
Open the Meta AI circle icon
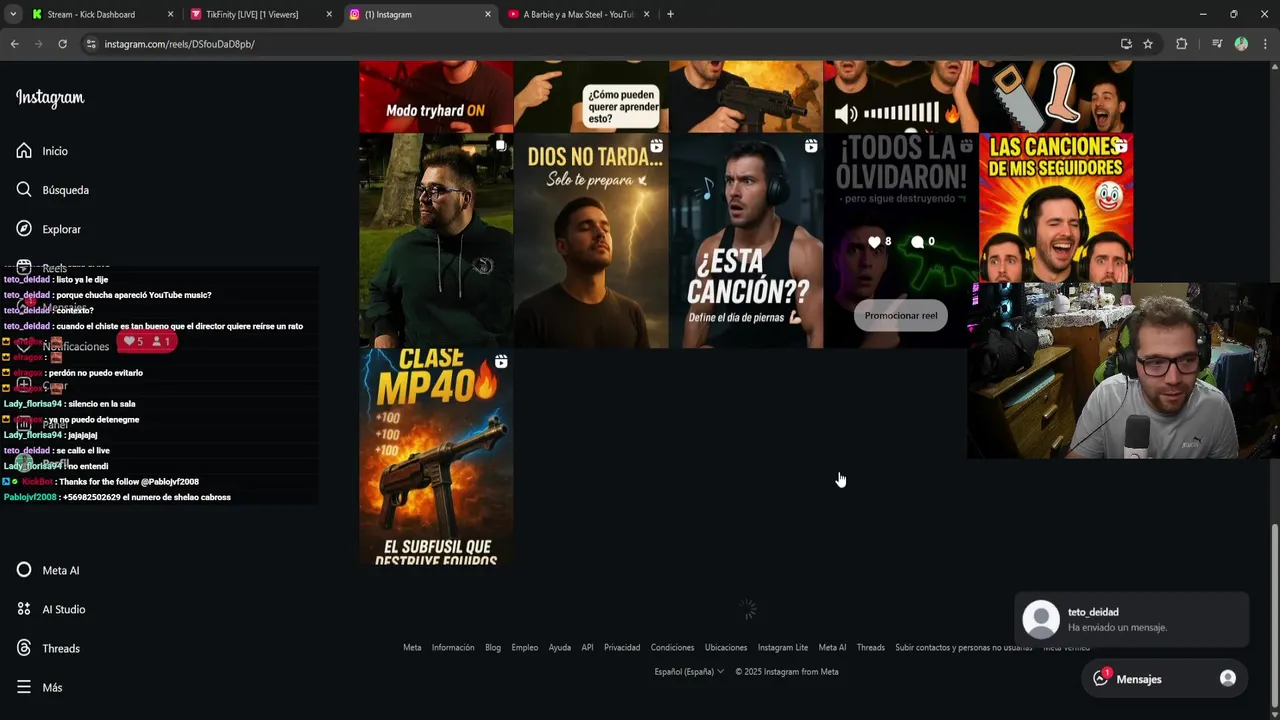24,570
